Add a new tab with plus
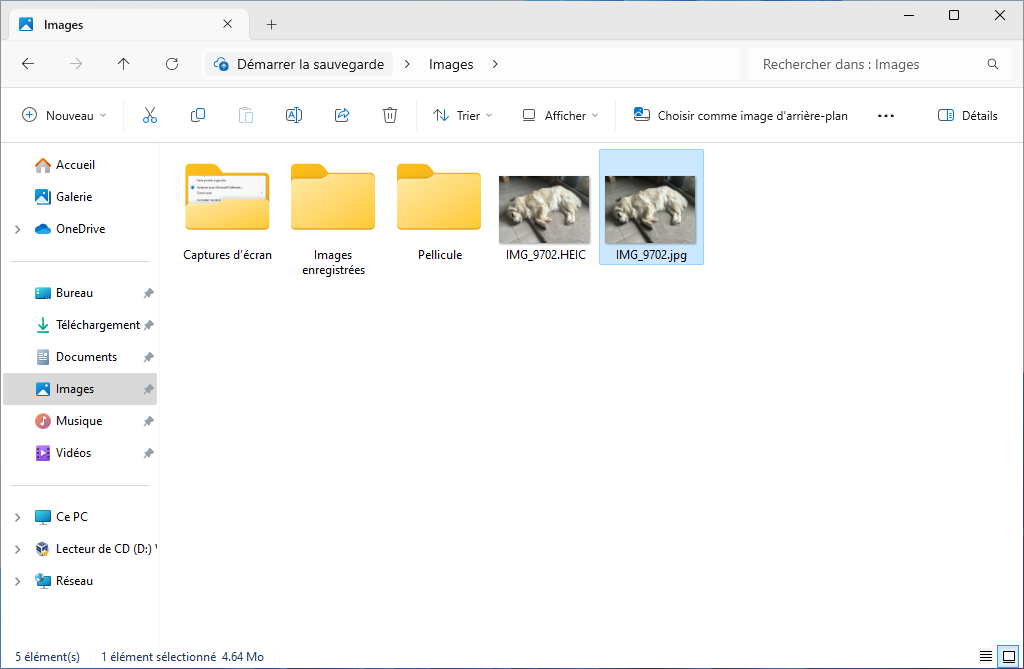 tap(272, 25)
